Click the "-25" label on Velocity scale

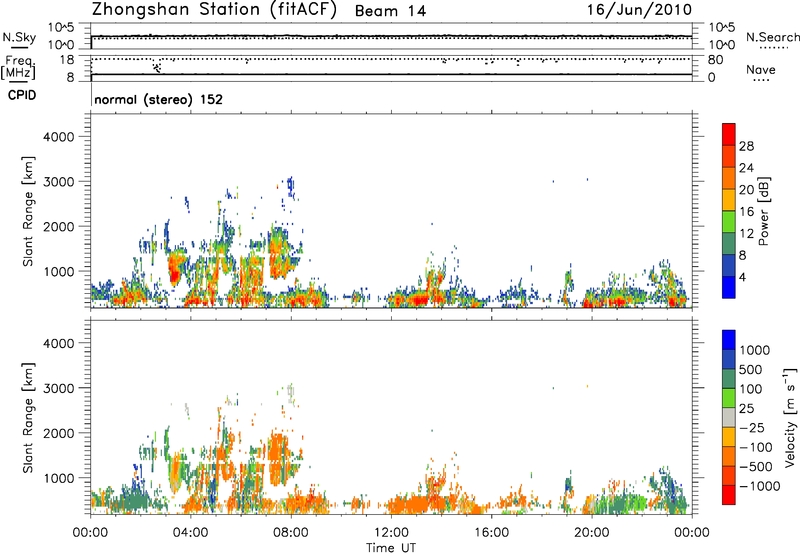click(752, 428)
